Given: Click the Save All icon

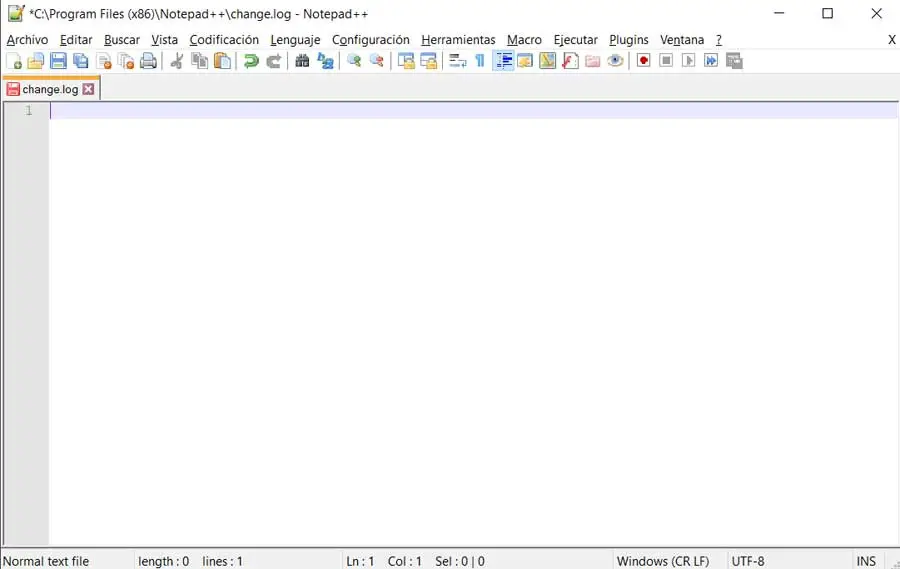Looking at the screenshot, I should coord(81,61).
